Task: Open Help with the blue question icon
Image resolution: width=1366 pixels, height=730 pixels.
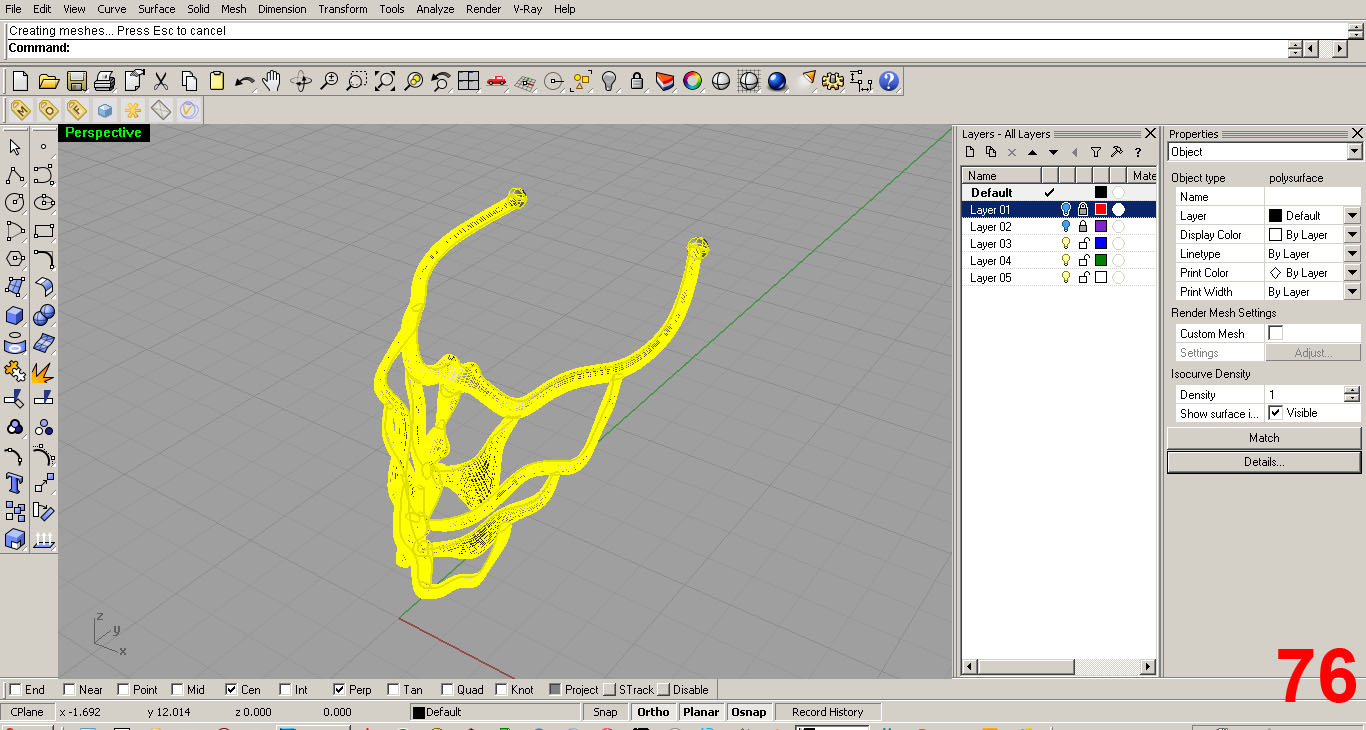Action: 889,81
